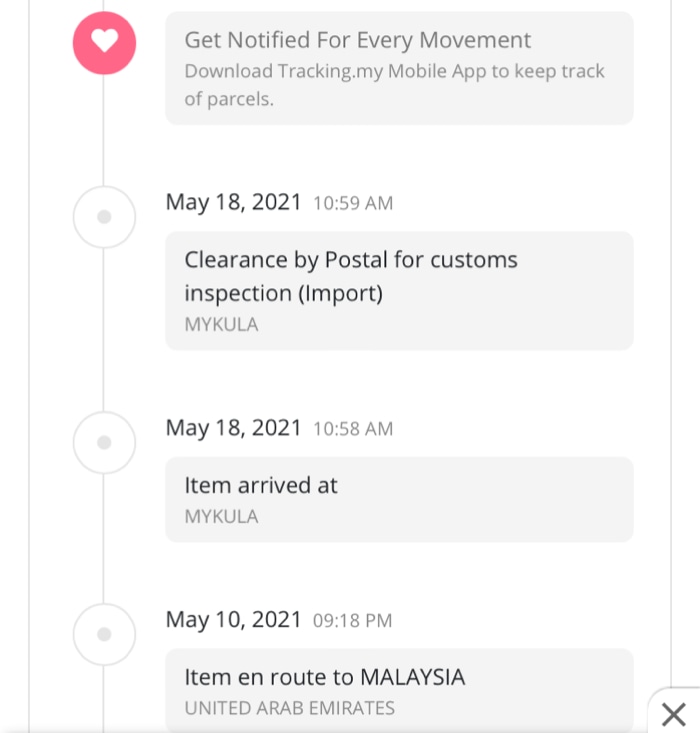Select the Item arrived at status text
This screenshot has height=733, width=700.
260,486
